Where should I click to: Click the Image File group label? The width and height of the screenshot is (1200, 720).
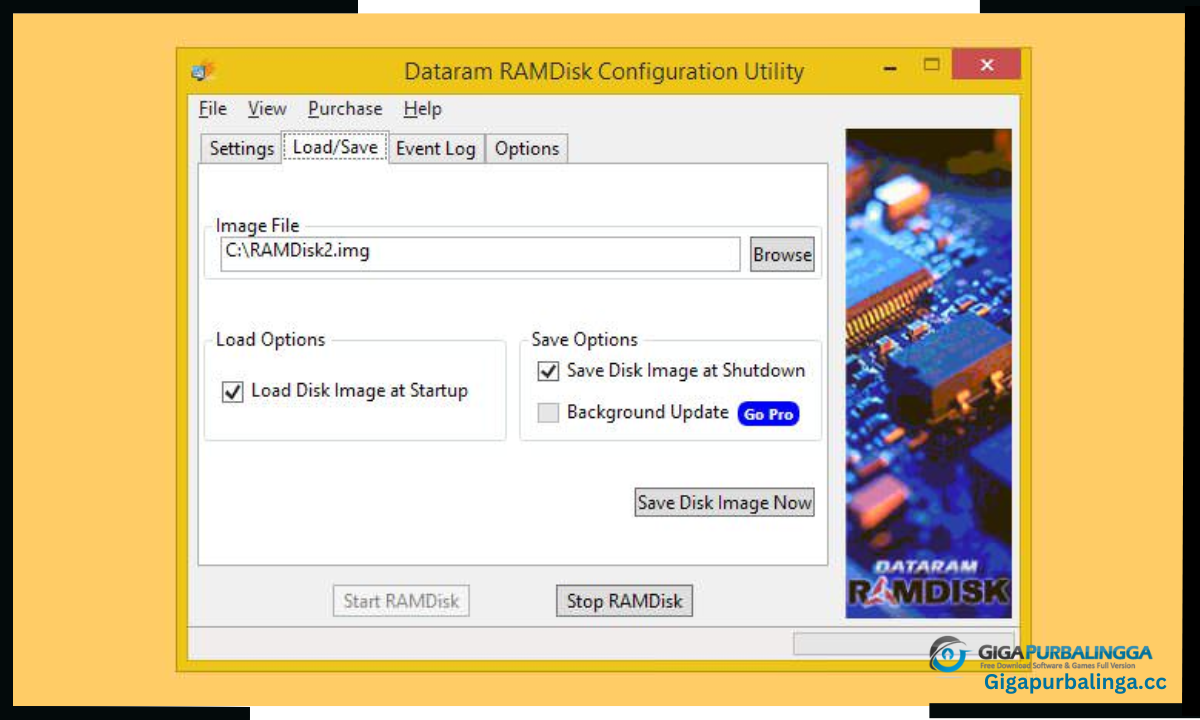[x=258, y=226]
